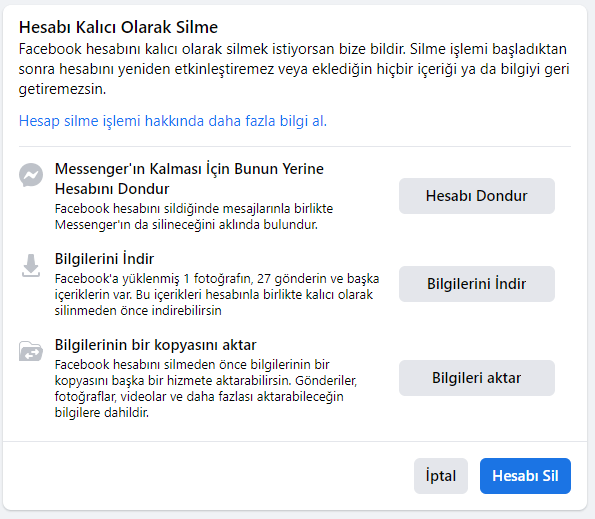595x519 pixels.
Task: Click the Messenger chat bubble icon
Action: coord(31,175)
